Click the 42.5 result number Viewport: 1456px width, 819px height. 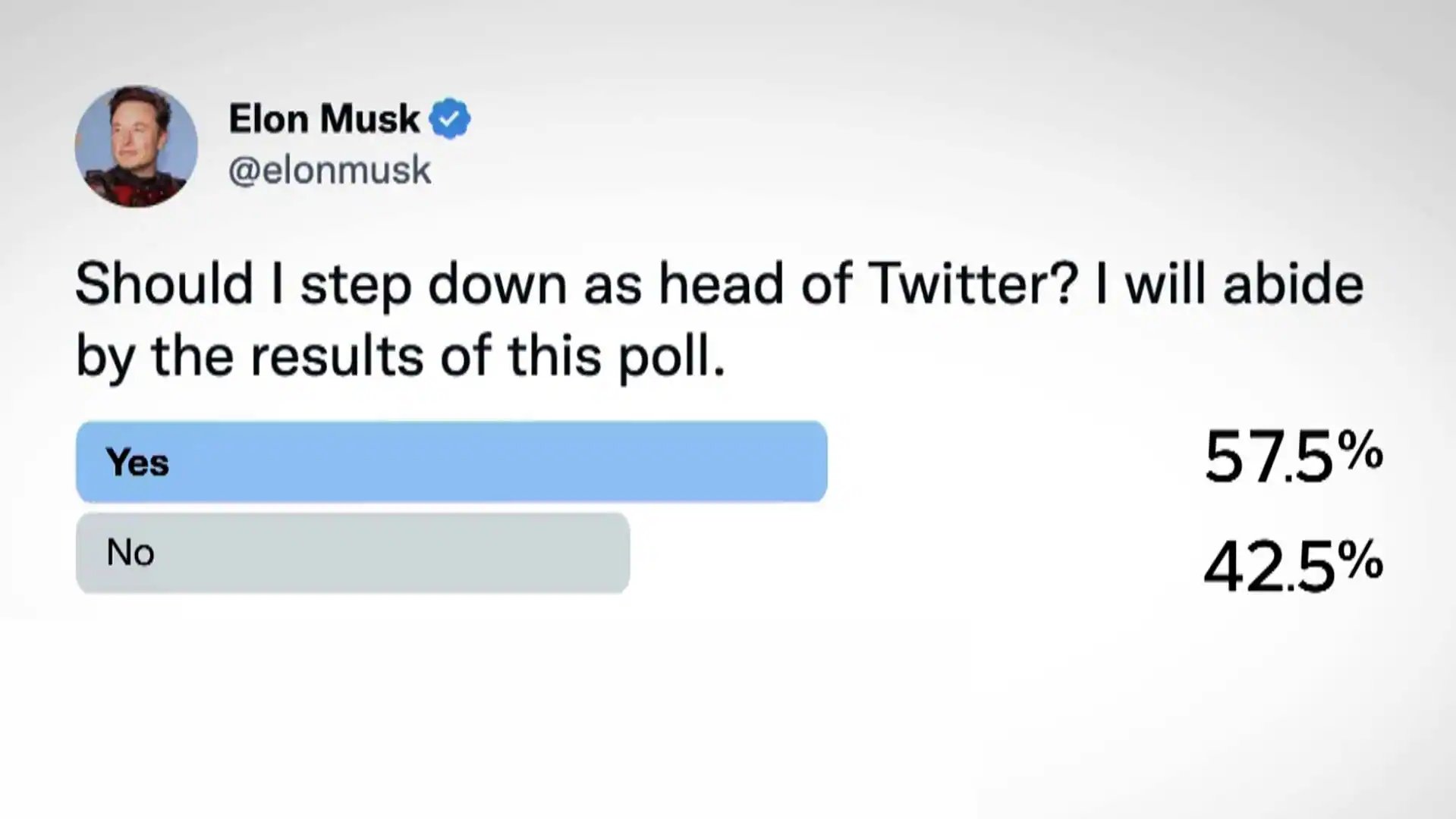[x=1269, y=567]
